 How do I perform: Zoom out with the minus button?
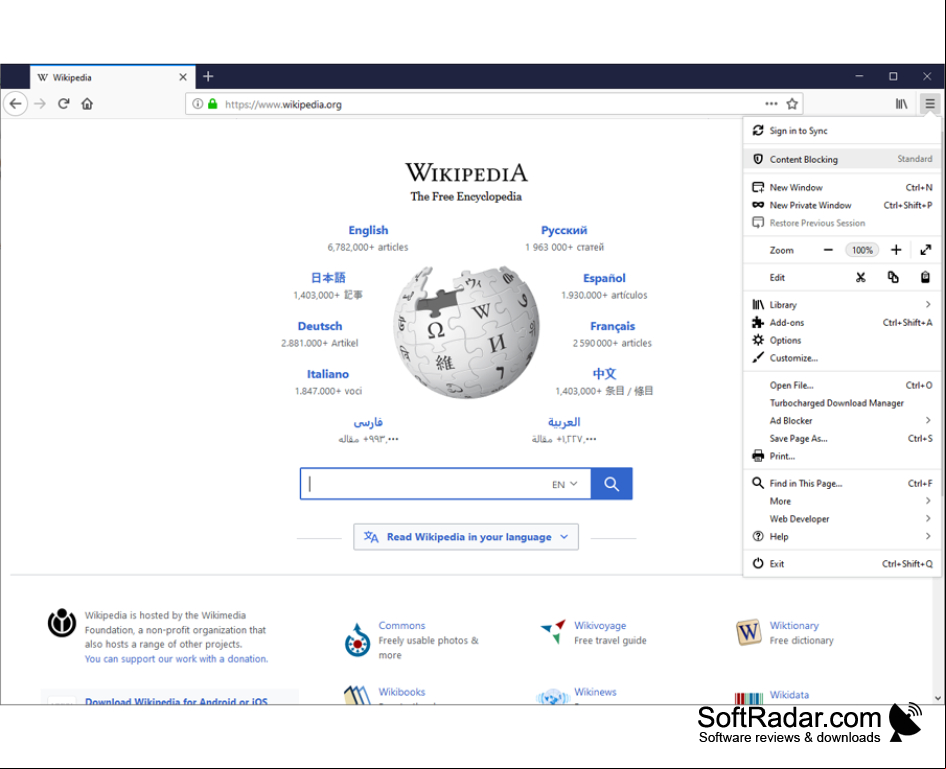pos(828,250)
